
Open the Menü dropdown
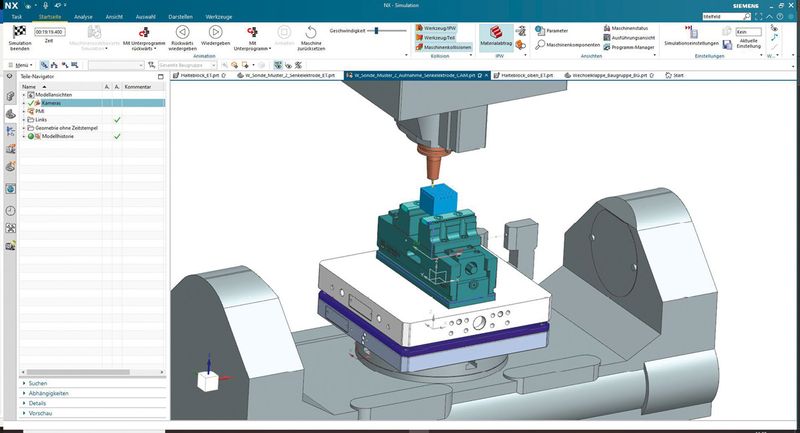[x=21, y=65]
